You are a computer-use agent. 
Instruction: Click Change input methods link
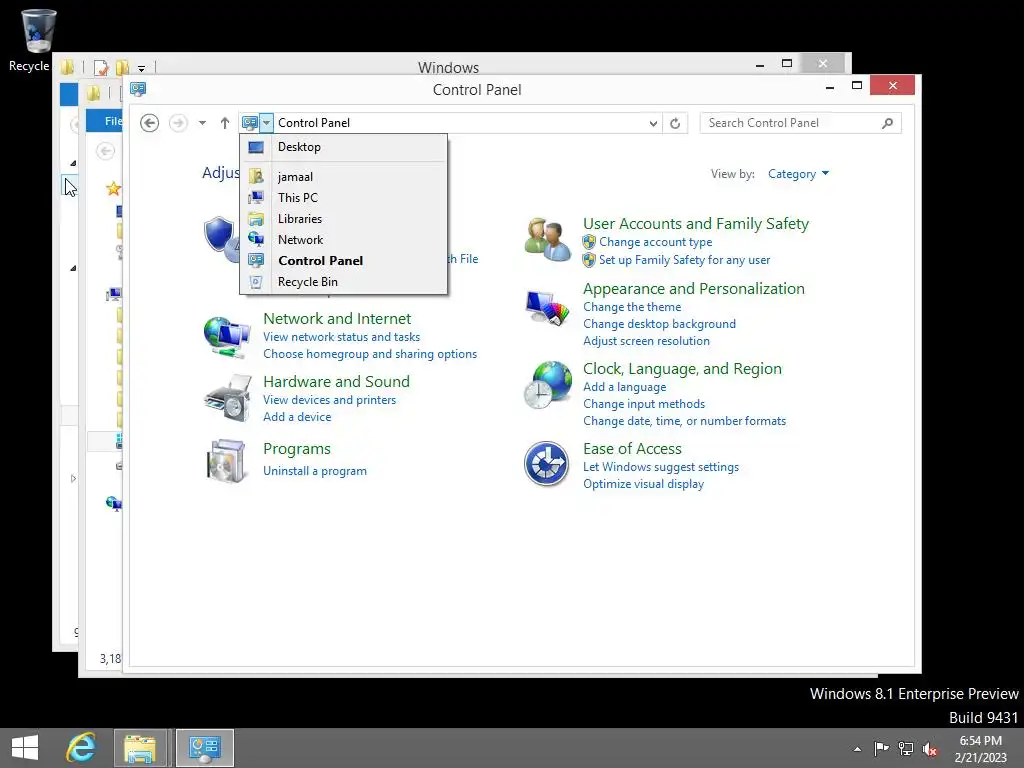644,404
